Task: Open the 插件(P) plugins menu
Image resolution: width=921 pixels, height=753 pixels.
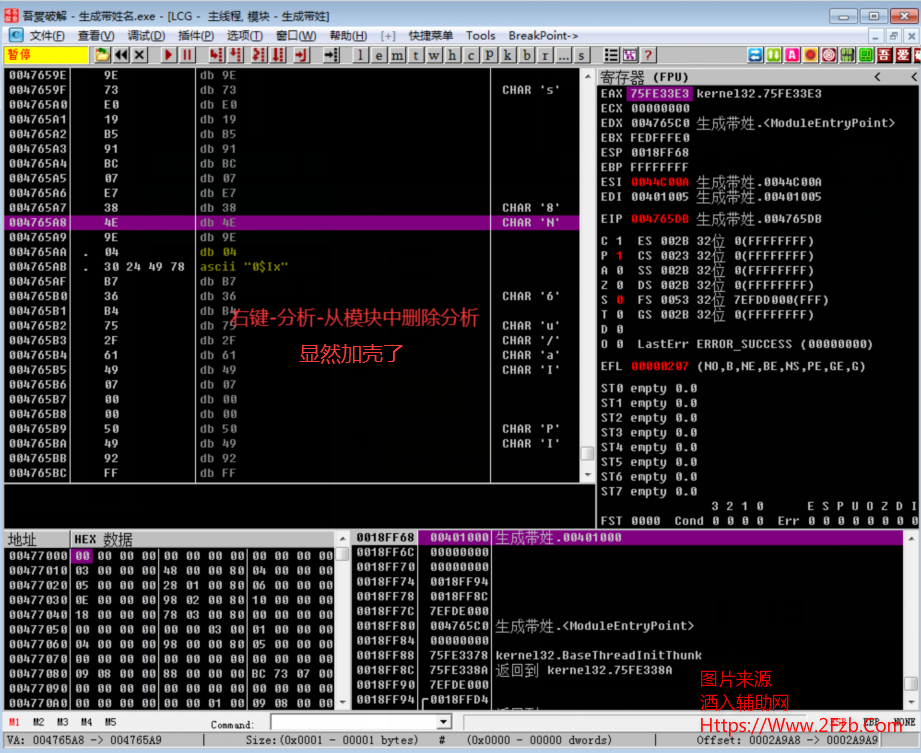Action: (194, 35)
